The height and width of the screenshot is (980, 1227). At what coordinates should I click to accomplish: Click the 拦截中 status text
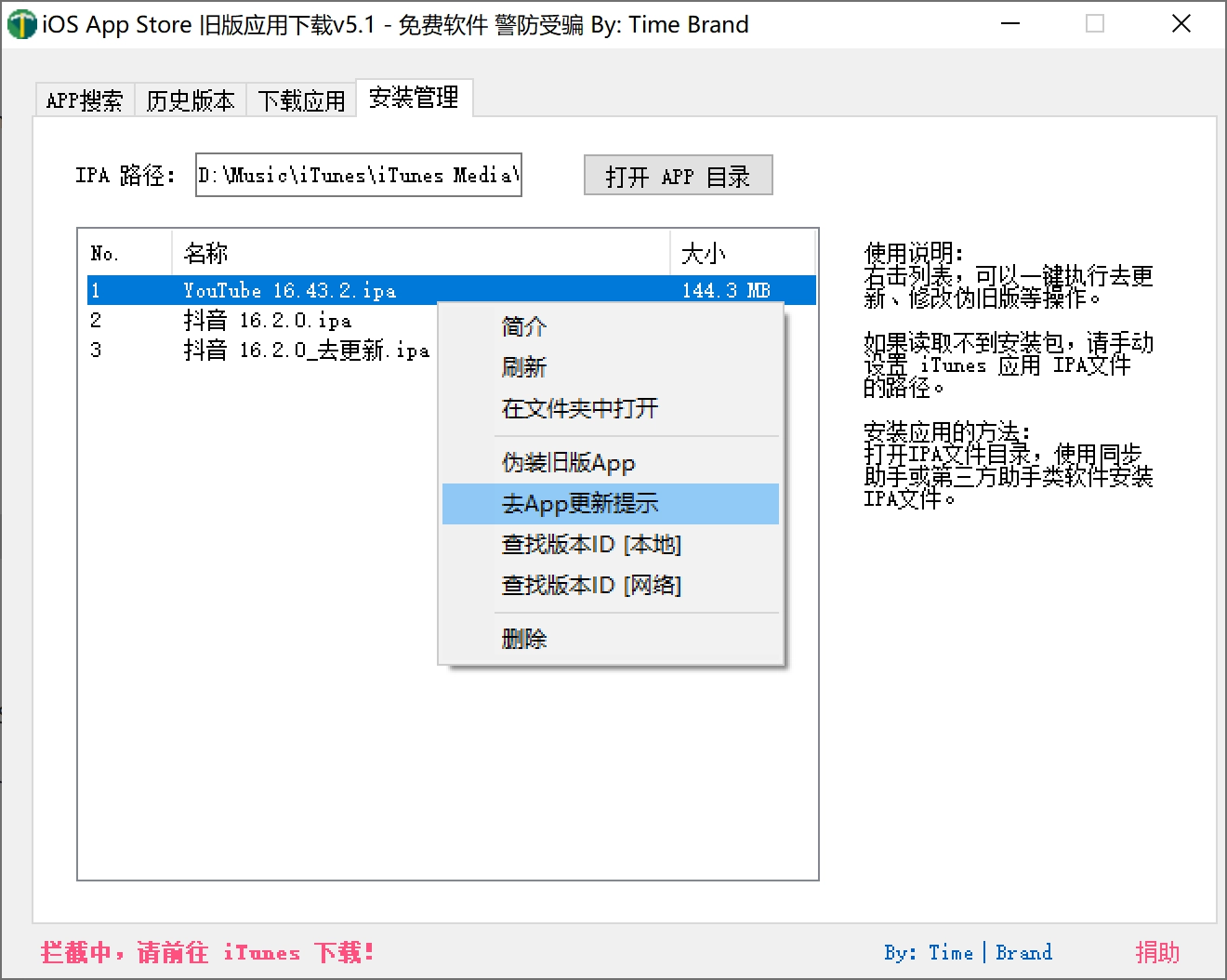(207, 952)
